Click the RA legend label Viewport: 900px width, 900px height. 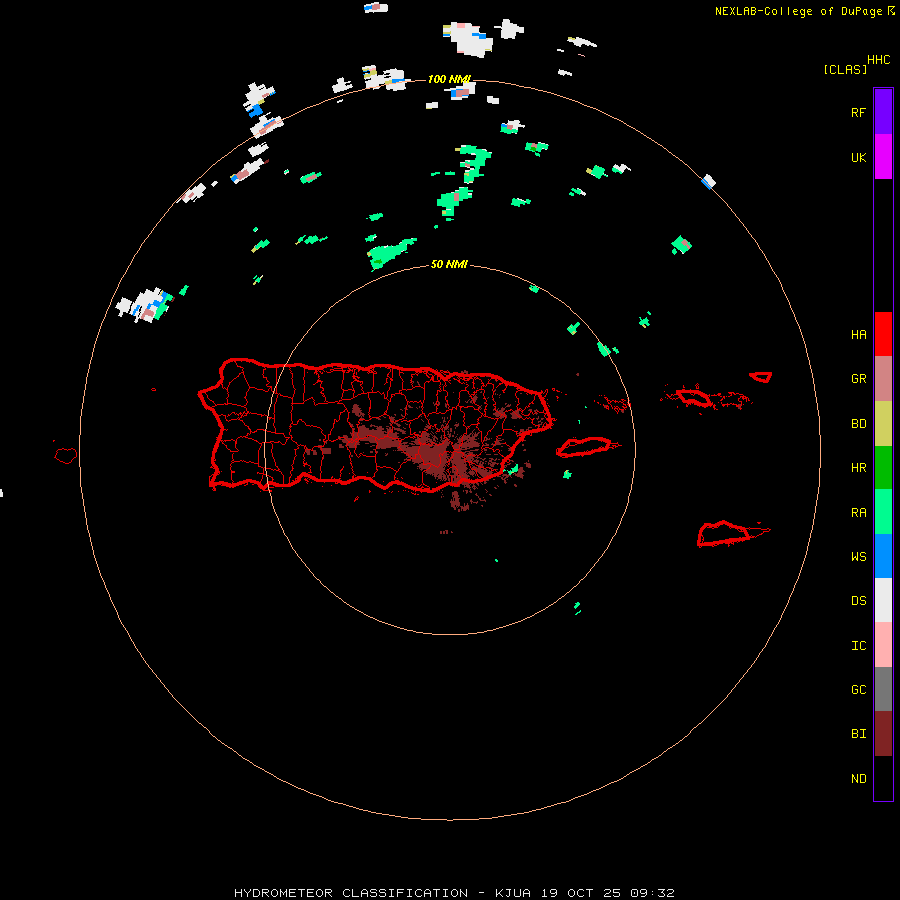(x=858, y=513)
